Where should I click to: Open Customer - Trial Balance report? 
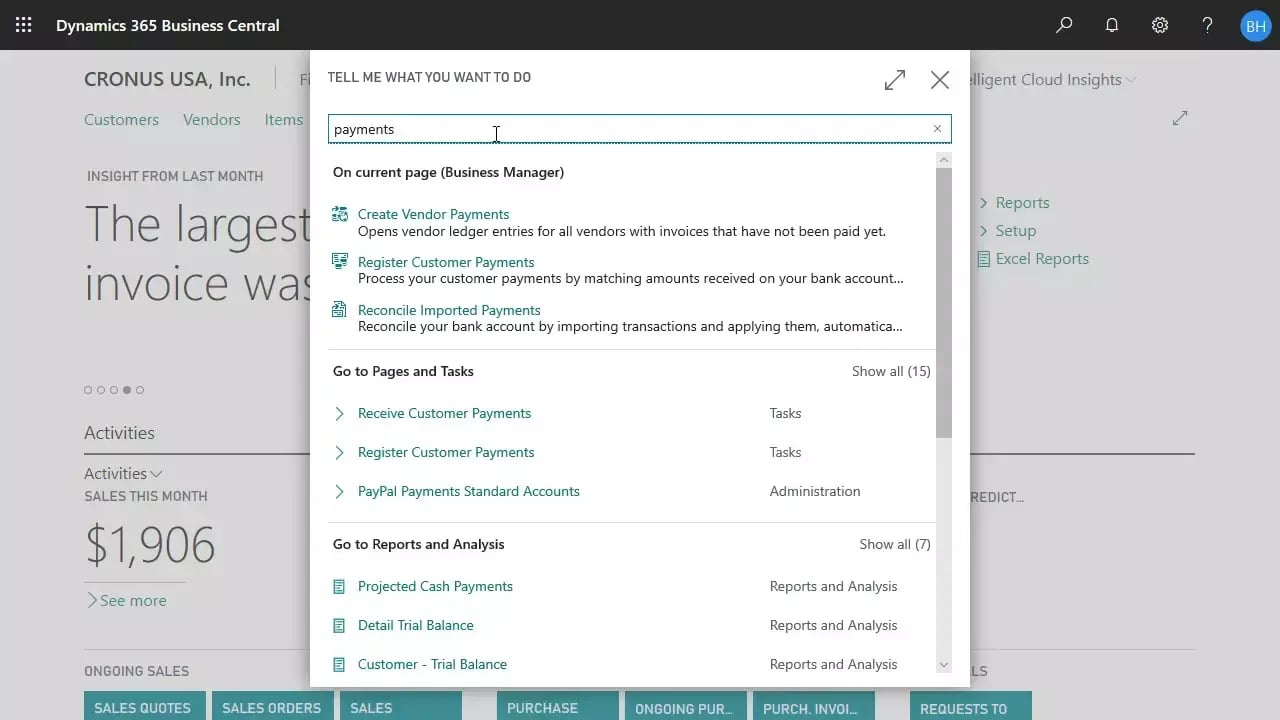pos(432,664)
